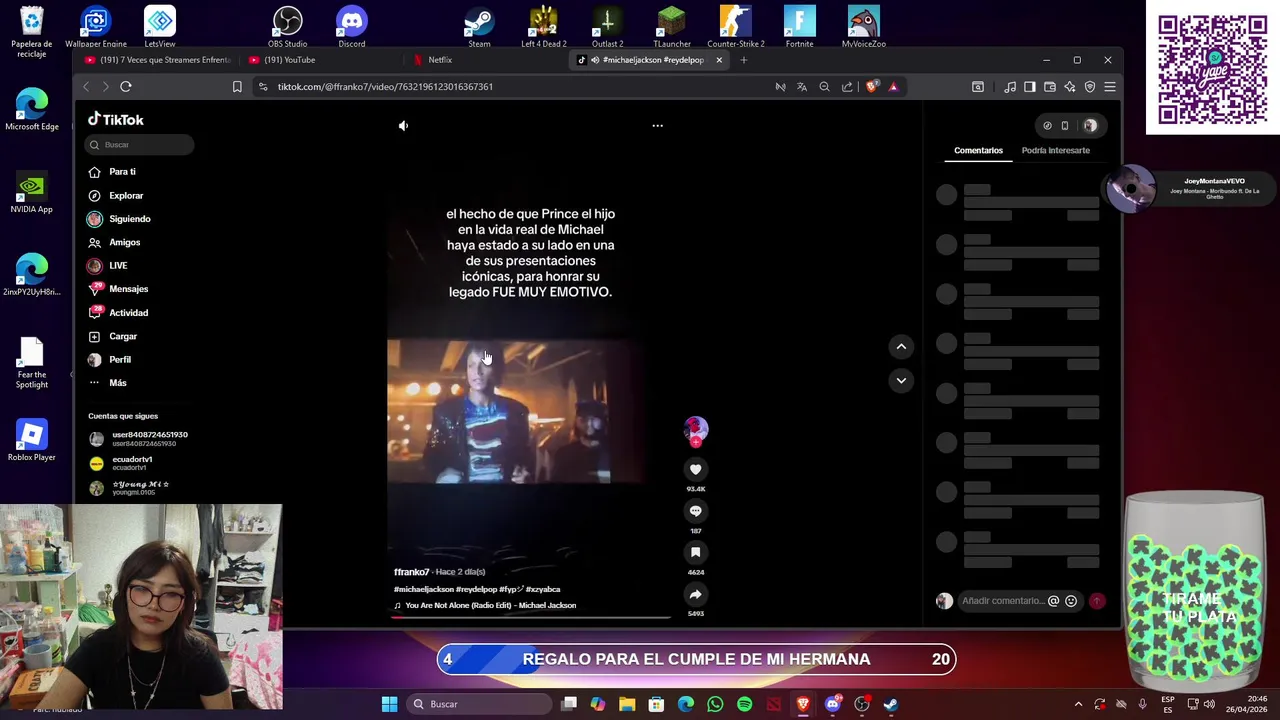This screenshot has height=720, width=1280.
Task: Like the video with the heart icon
Action: point(696,469)
